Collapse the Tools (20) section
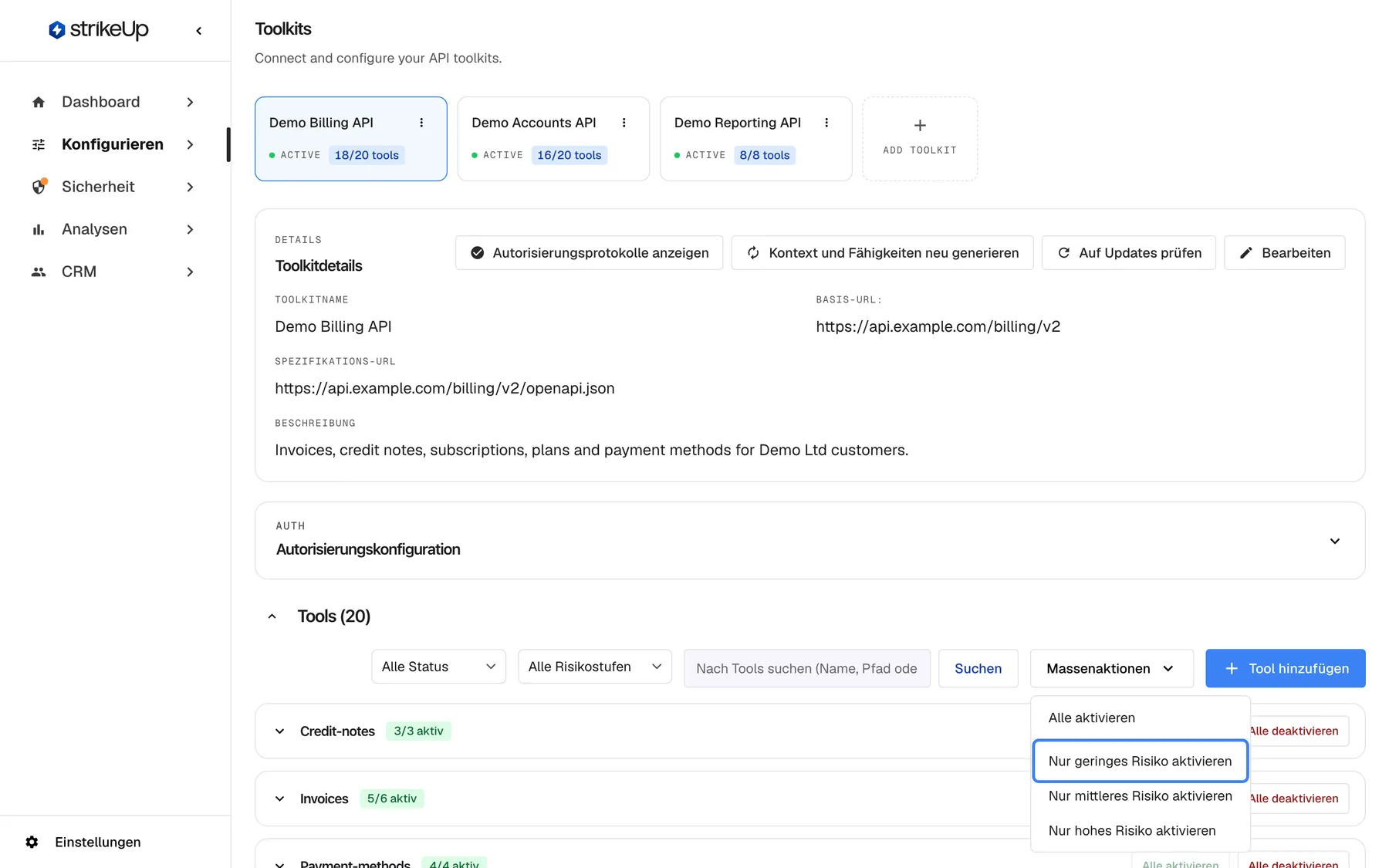Viewport: 1389px width, 868px height. [x=272, y=616]
